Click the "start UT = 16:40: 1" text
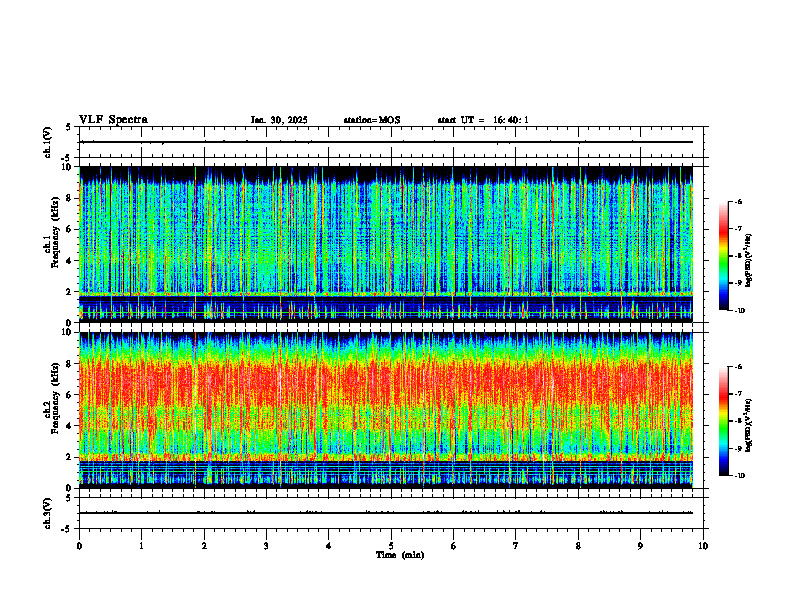The height and width of the screenshot is (612, 792). (483, 120)
